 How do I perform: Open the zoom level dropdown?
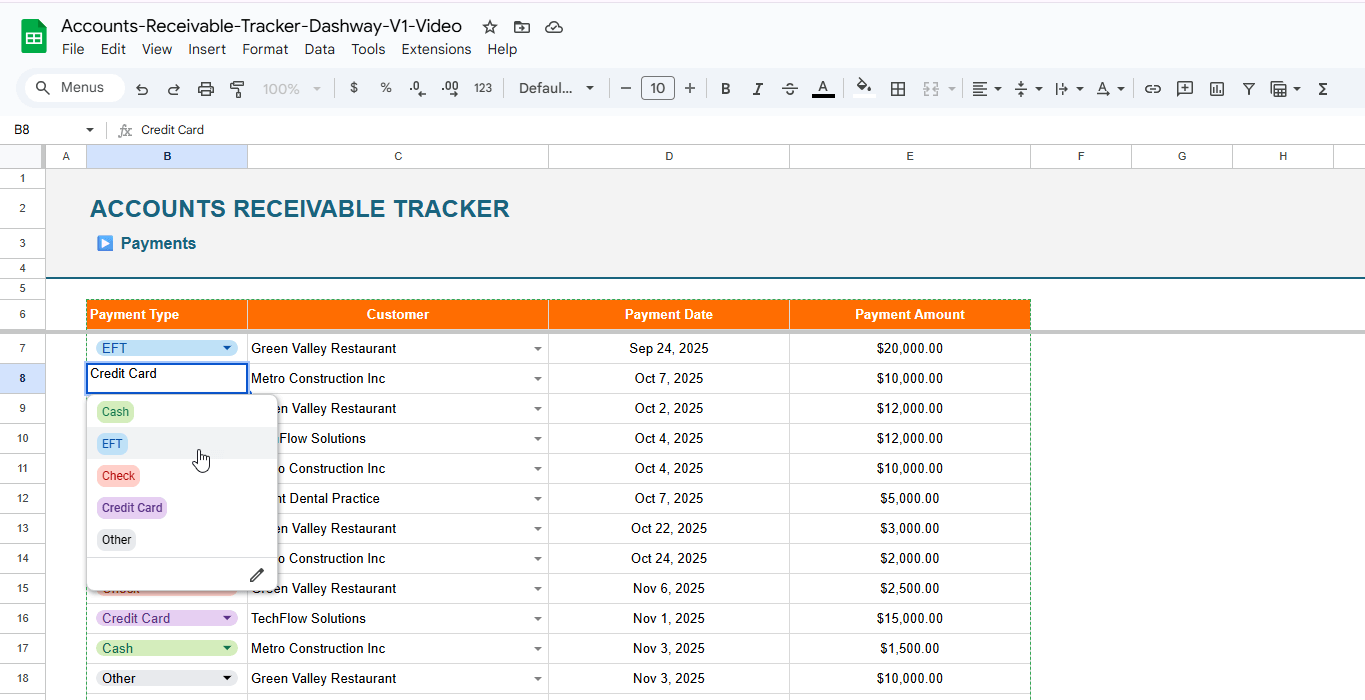pyautogui.click(x=291, y=89)
